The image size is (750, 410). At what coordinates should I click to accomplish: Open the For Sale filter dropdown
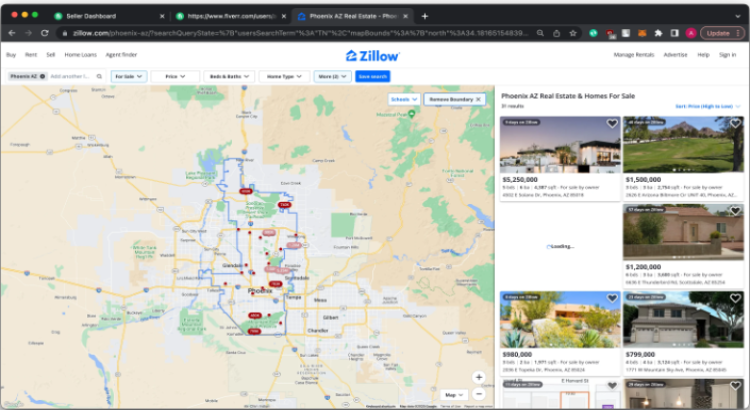tap(129, 76)
